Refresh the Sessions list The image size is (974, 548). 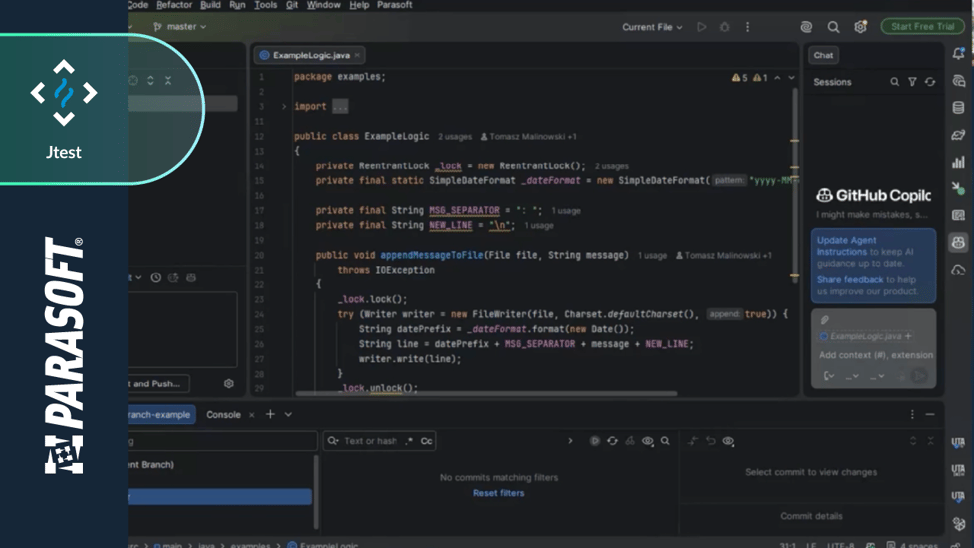pos(930,82)
